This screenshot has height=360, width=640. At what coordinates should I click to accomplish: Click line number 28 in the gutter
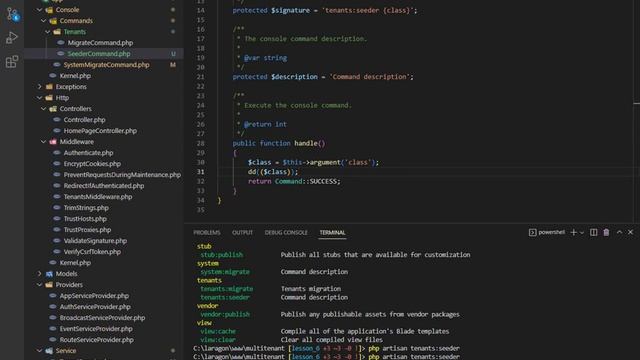(200, 143)
